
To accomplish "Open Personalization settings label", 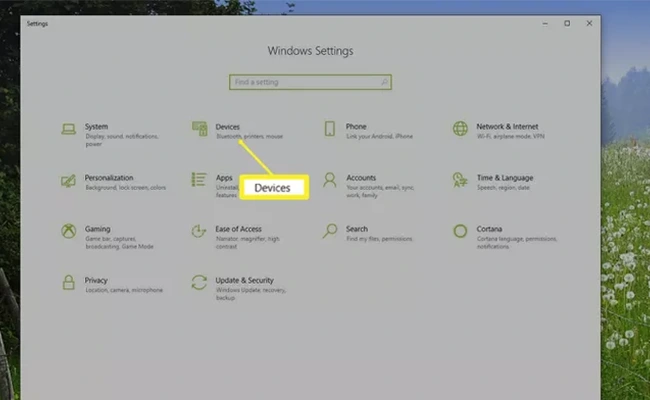I will (109, 178).
